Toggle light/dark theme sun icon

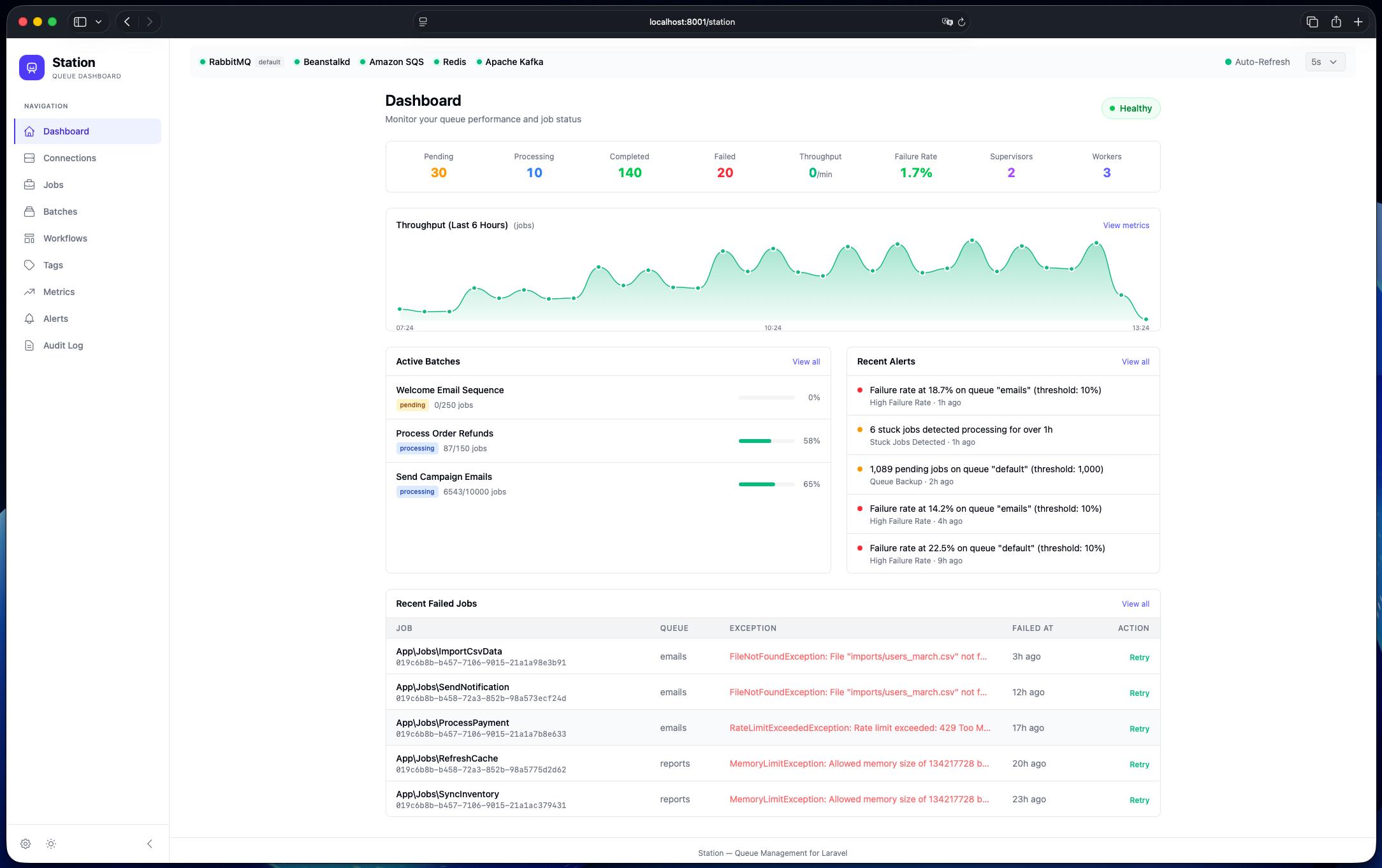click(51, 844)
